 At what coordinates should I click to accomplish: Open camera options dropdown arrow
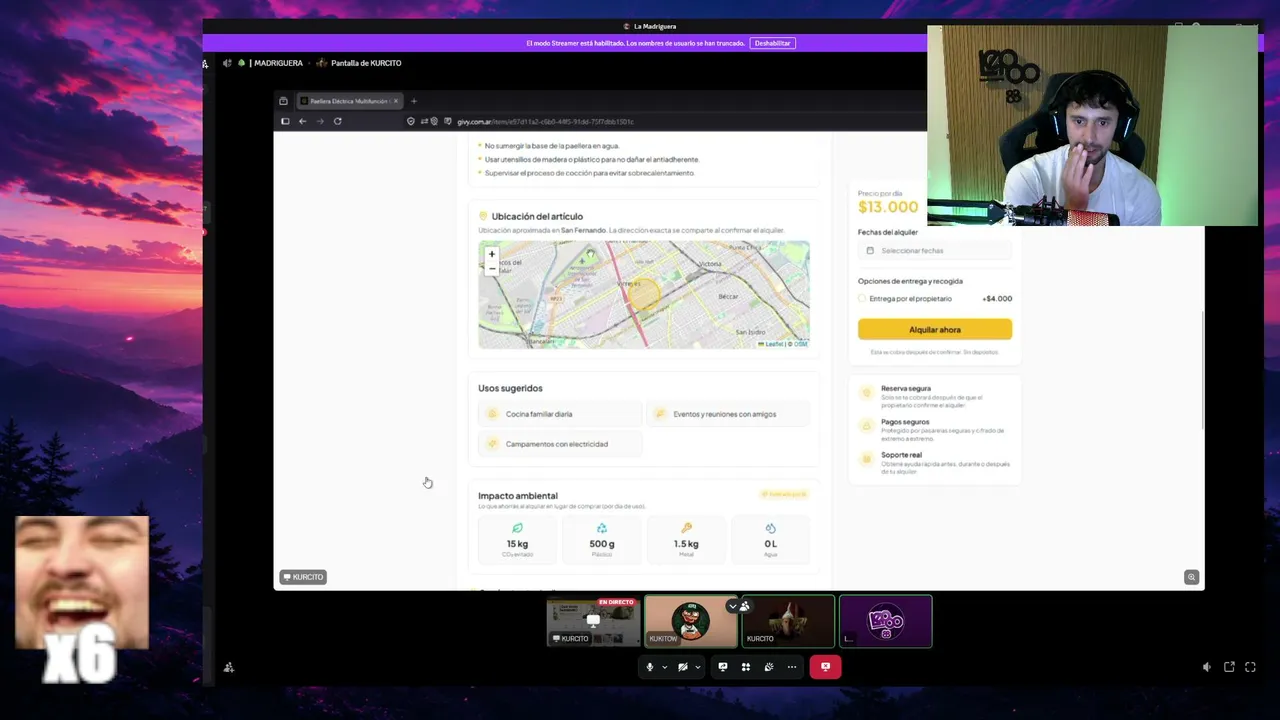click(697, 667)
